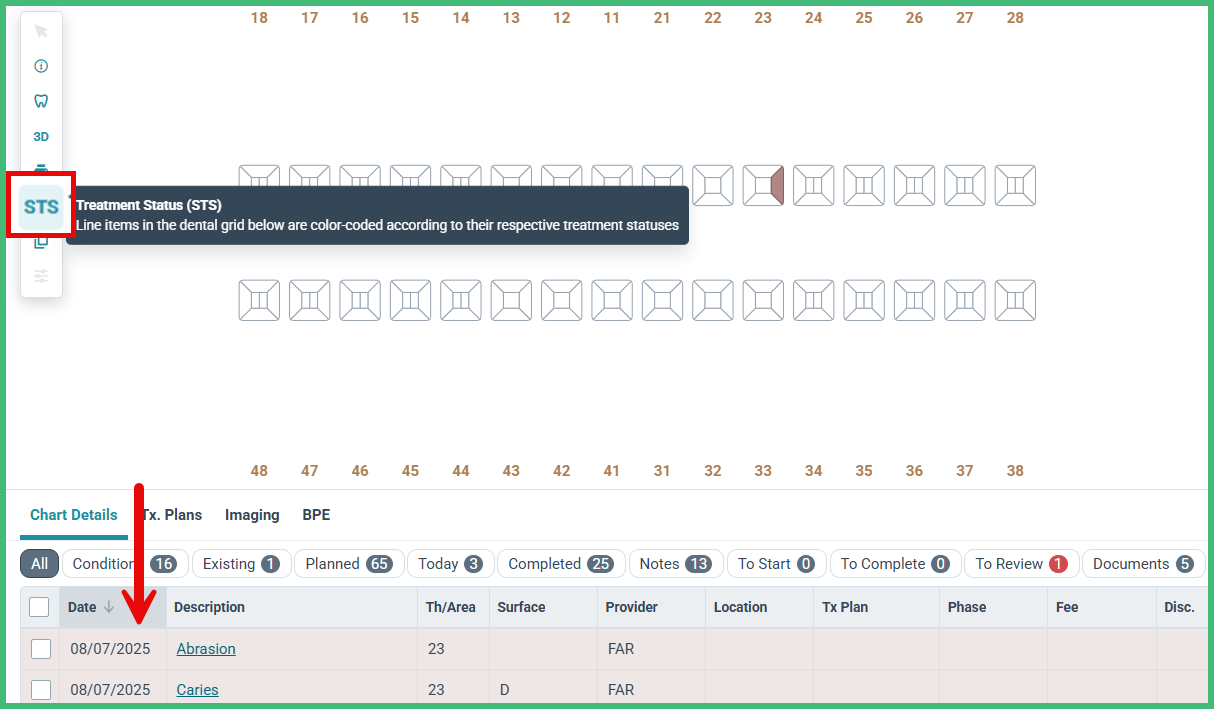Check the select-all checkbox in the table header
Viewport: 1214px width, 709px height.
(39, 607)
